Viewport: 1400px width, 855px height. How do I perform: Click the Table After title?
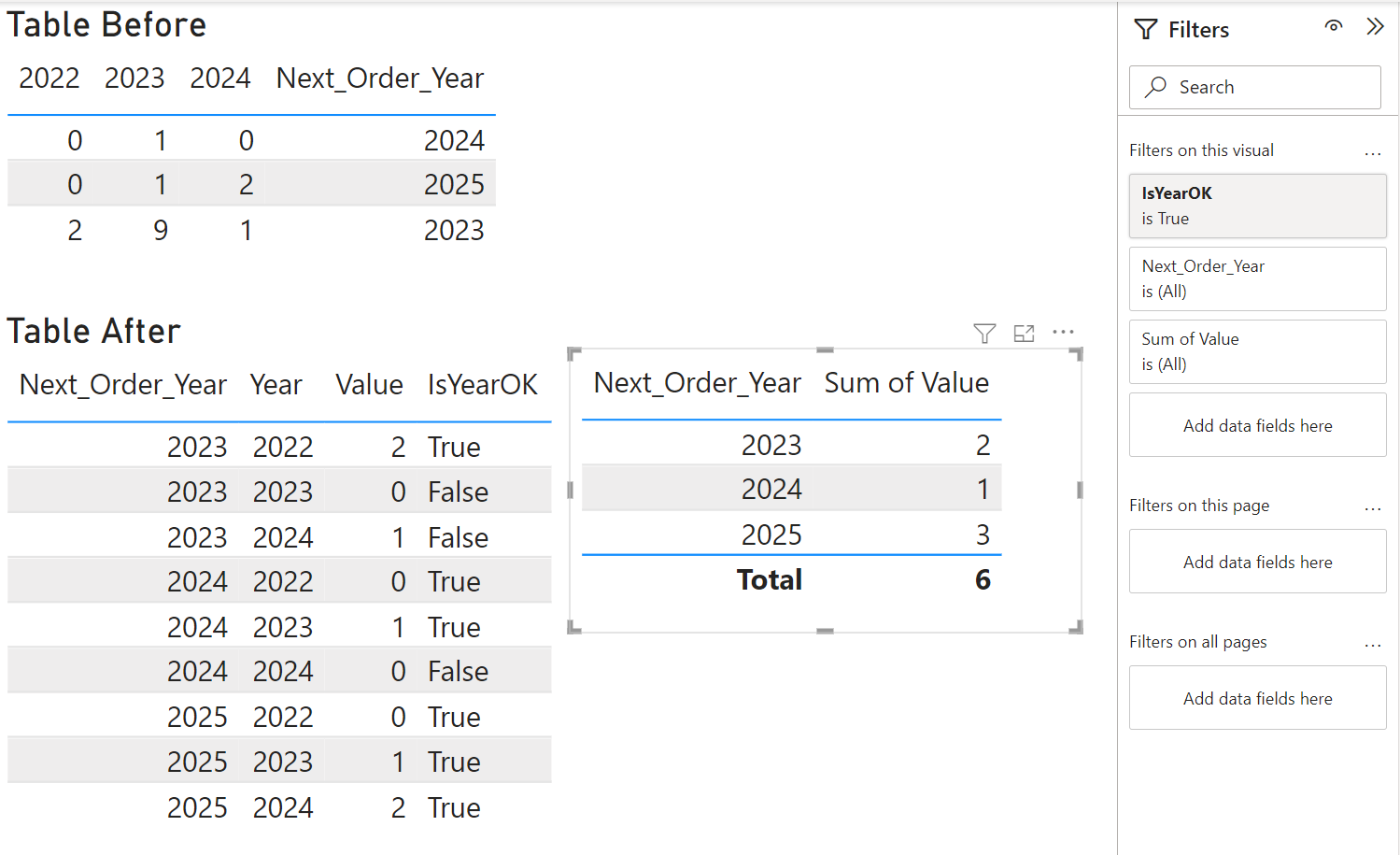[x=93, y=332]
